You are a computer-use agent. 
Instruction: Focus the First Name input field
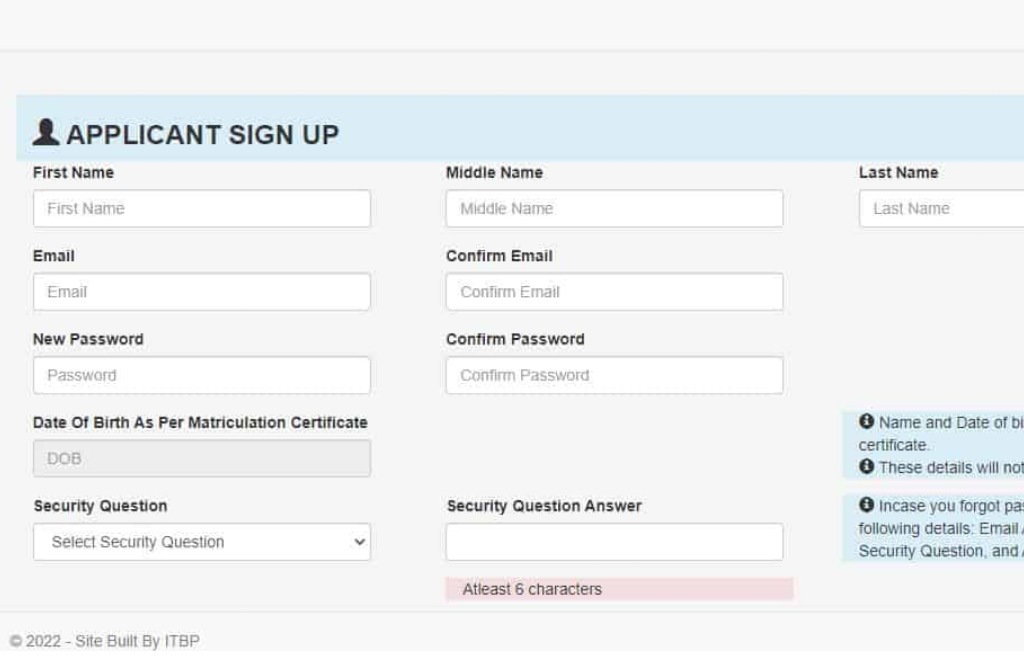click(202, 209)
